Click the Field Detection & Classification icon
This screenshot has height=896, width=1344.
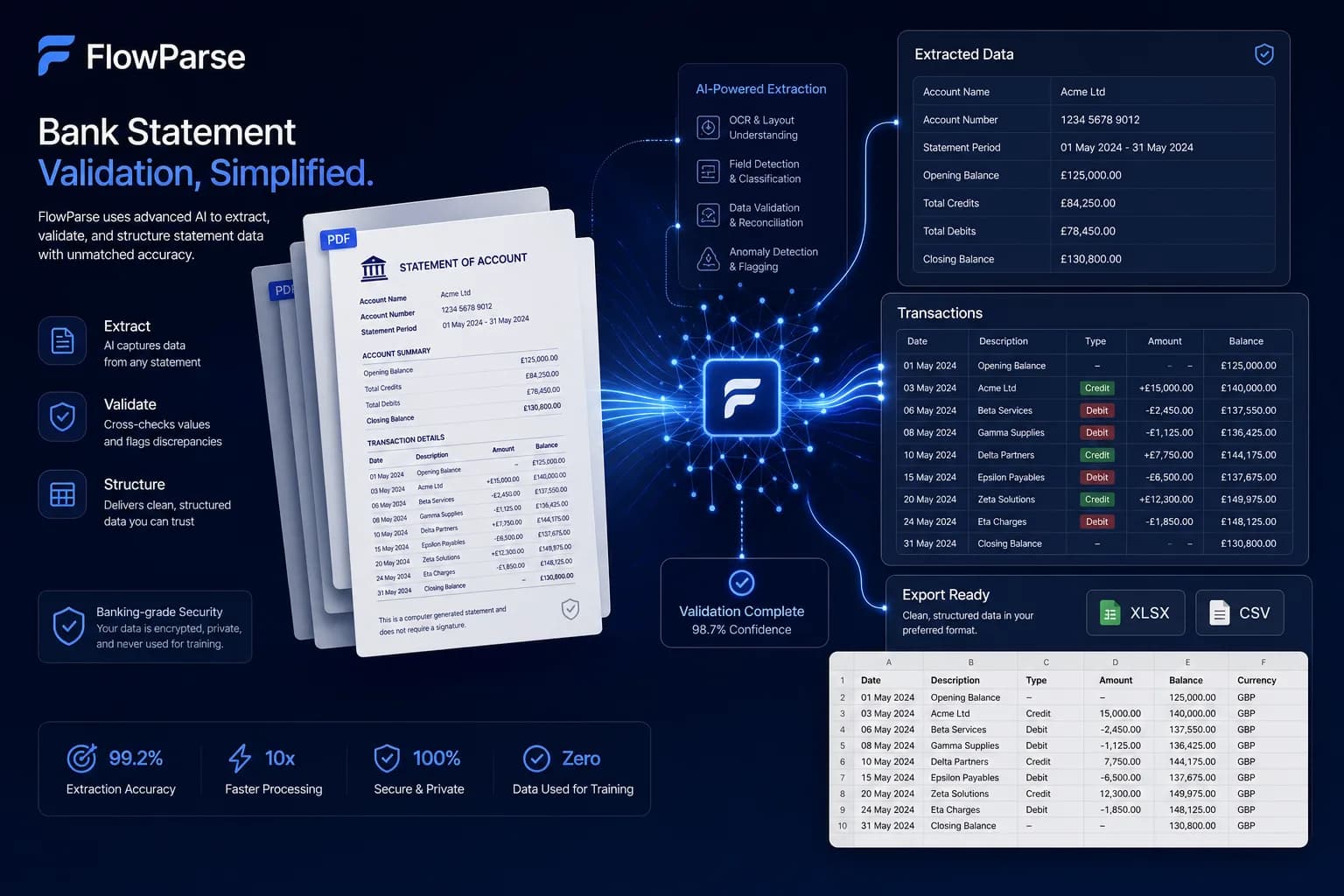click(708, 171)
